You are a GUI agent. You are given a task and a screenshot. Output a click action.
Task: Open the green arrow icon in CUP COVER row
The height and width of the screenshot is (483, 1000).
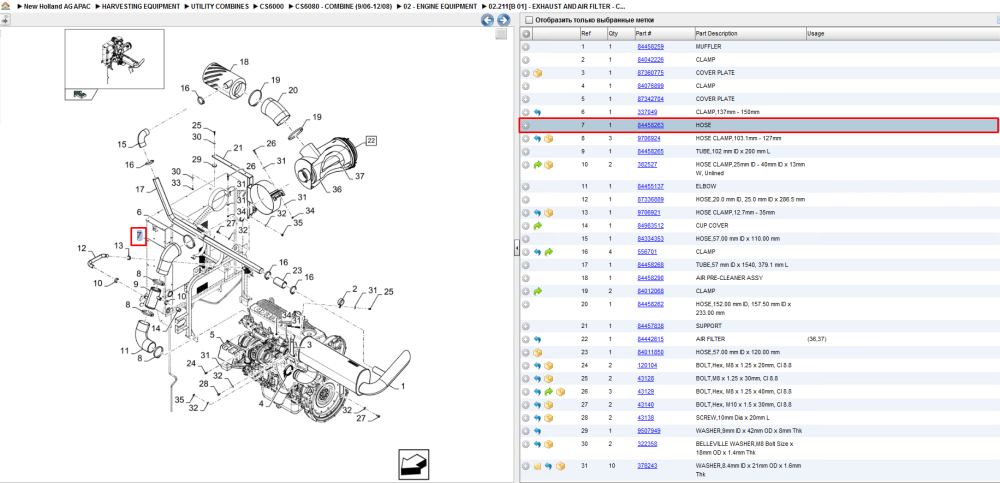coord(537,226)
